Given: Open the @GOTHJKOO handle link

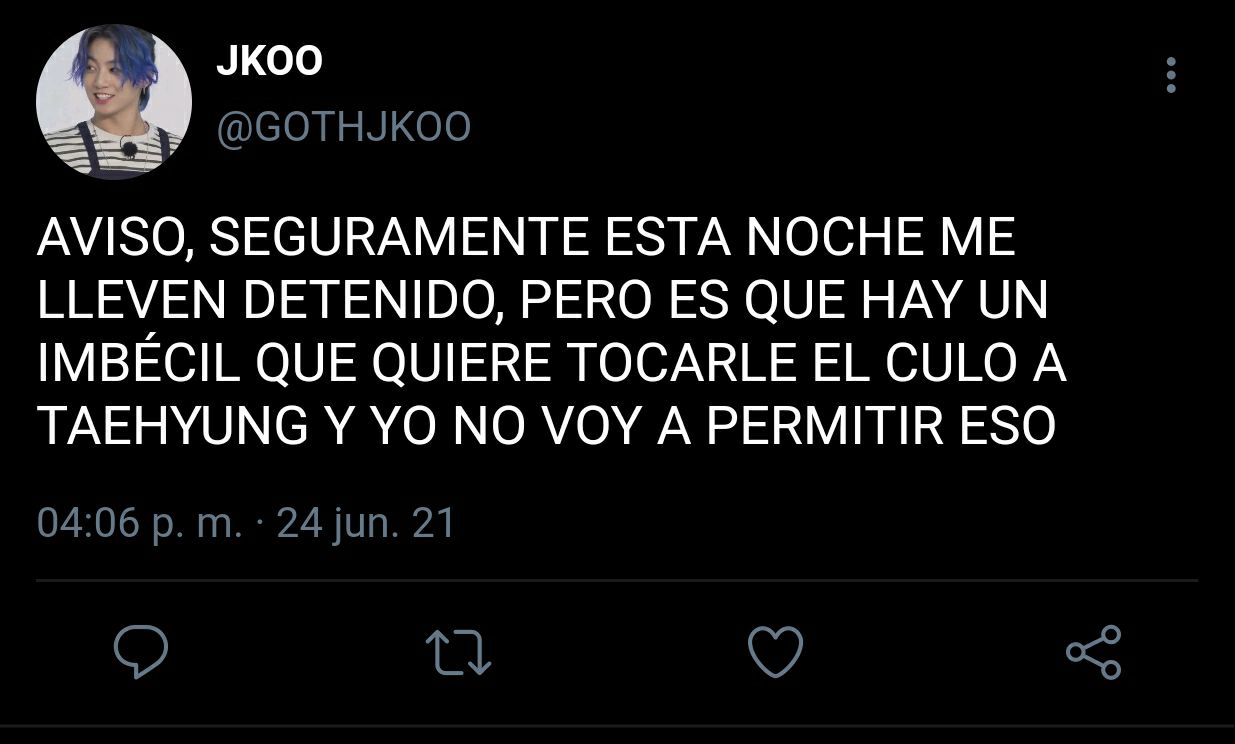Looking at the screenshot, I should 343,128.
